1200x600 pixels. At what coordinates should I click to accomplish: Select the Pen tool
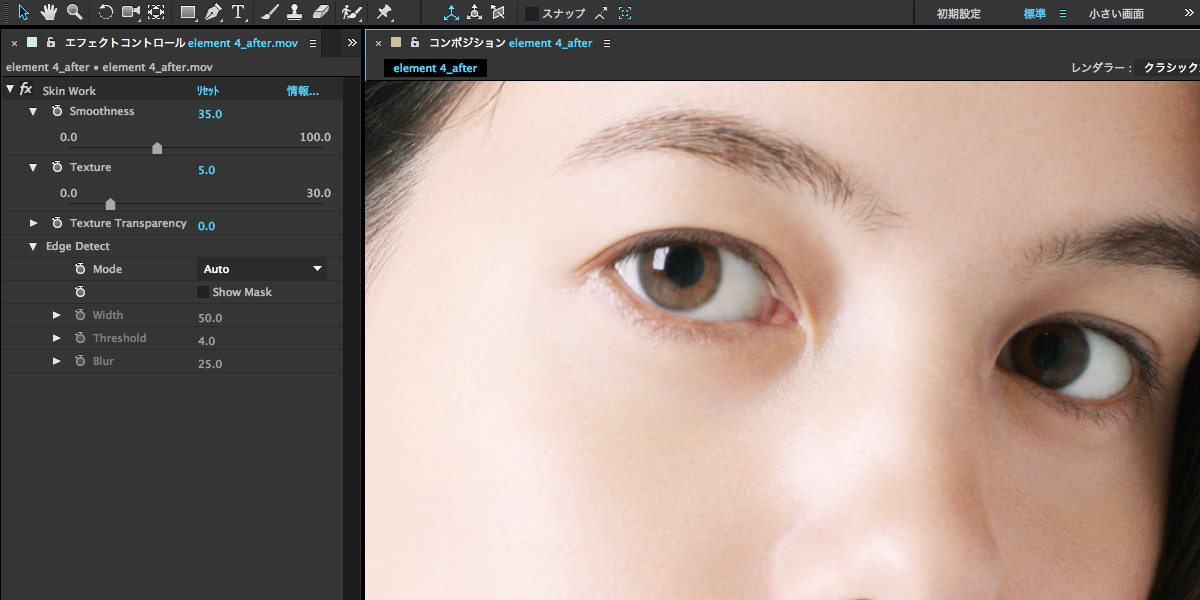click(213, 13)
